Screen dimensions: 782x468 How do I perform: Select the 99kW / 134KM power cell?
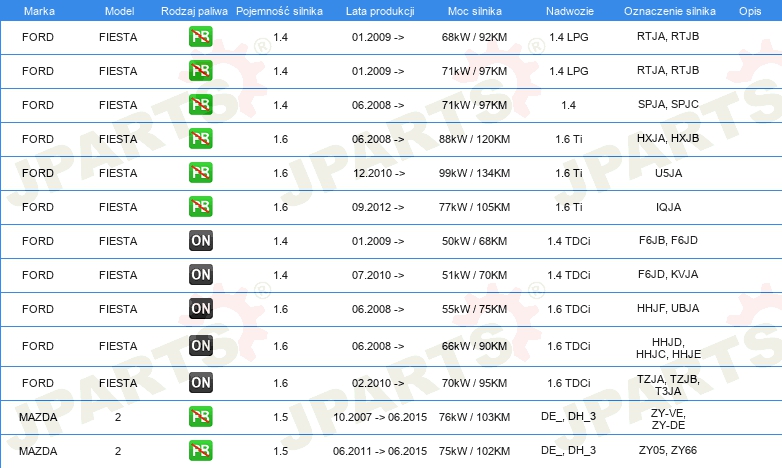pyautogui.click(x=474, y=173)
